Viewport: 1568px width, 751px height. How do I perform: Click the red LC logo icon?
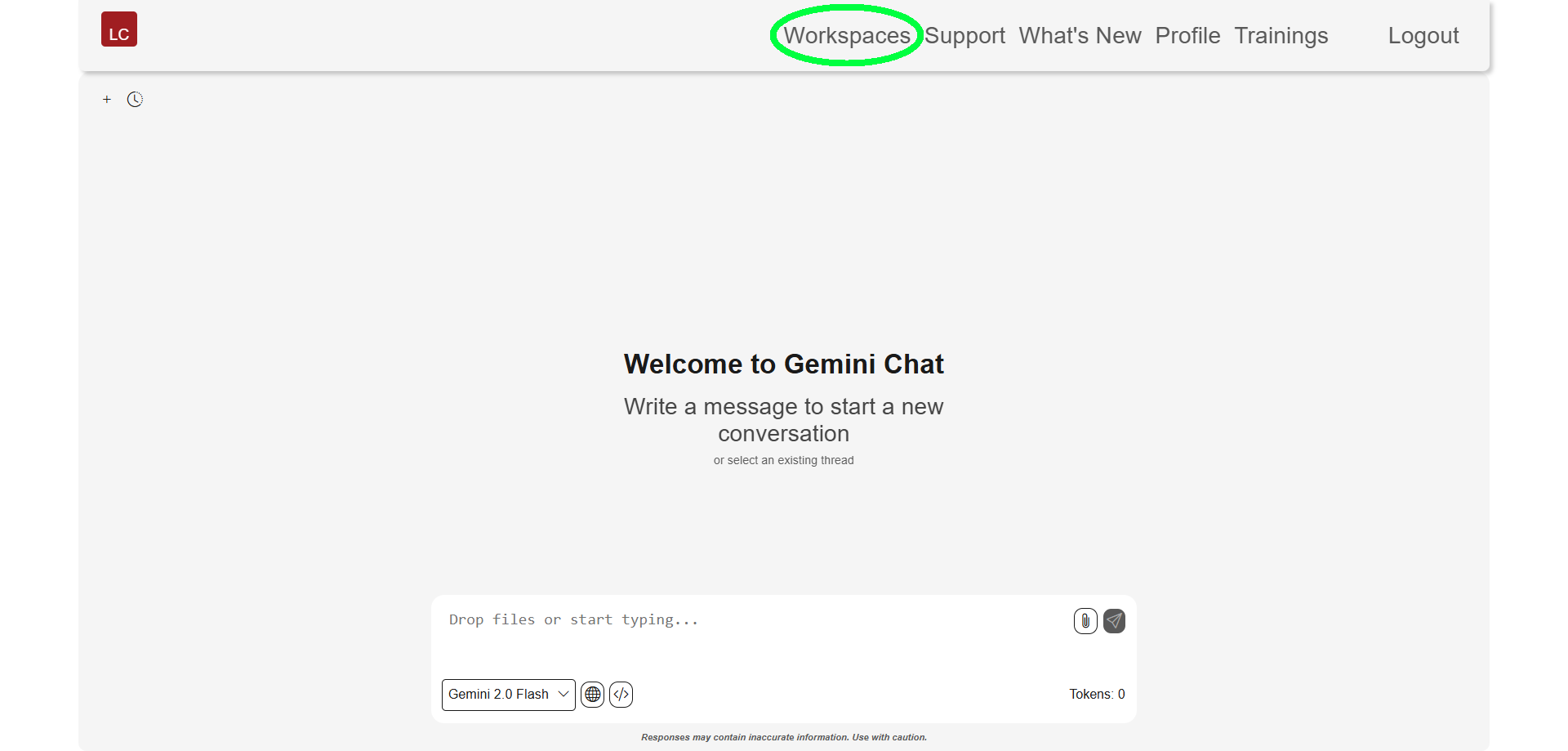point(119,29)
